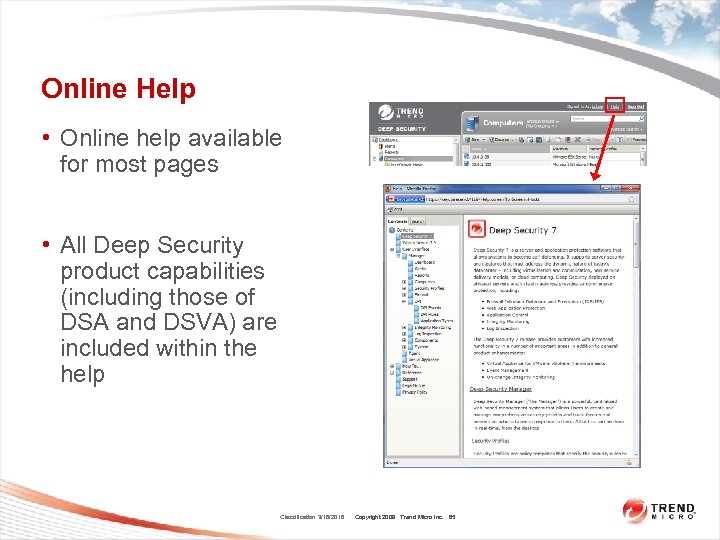Viewport: 720px width, 540px height.
Task: Expand the Computers help tree node
Action: (x=404, y=282)
